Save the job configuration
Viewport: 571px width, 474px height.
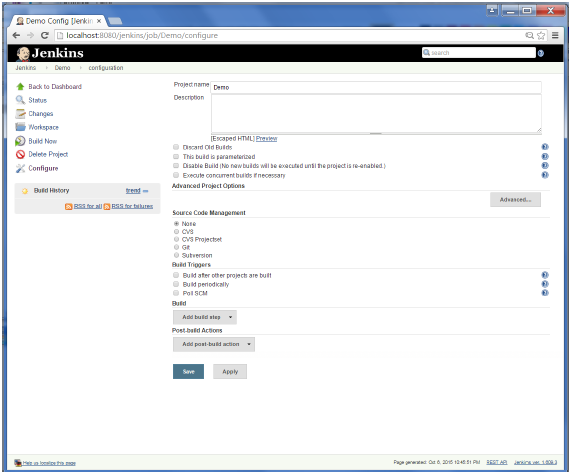click(x=188, y=371)
